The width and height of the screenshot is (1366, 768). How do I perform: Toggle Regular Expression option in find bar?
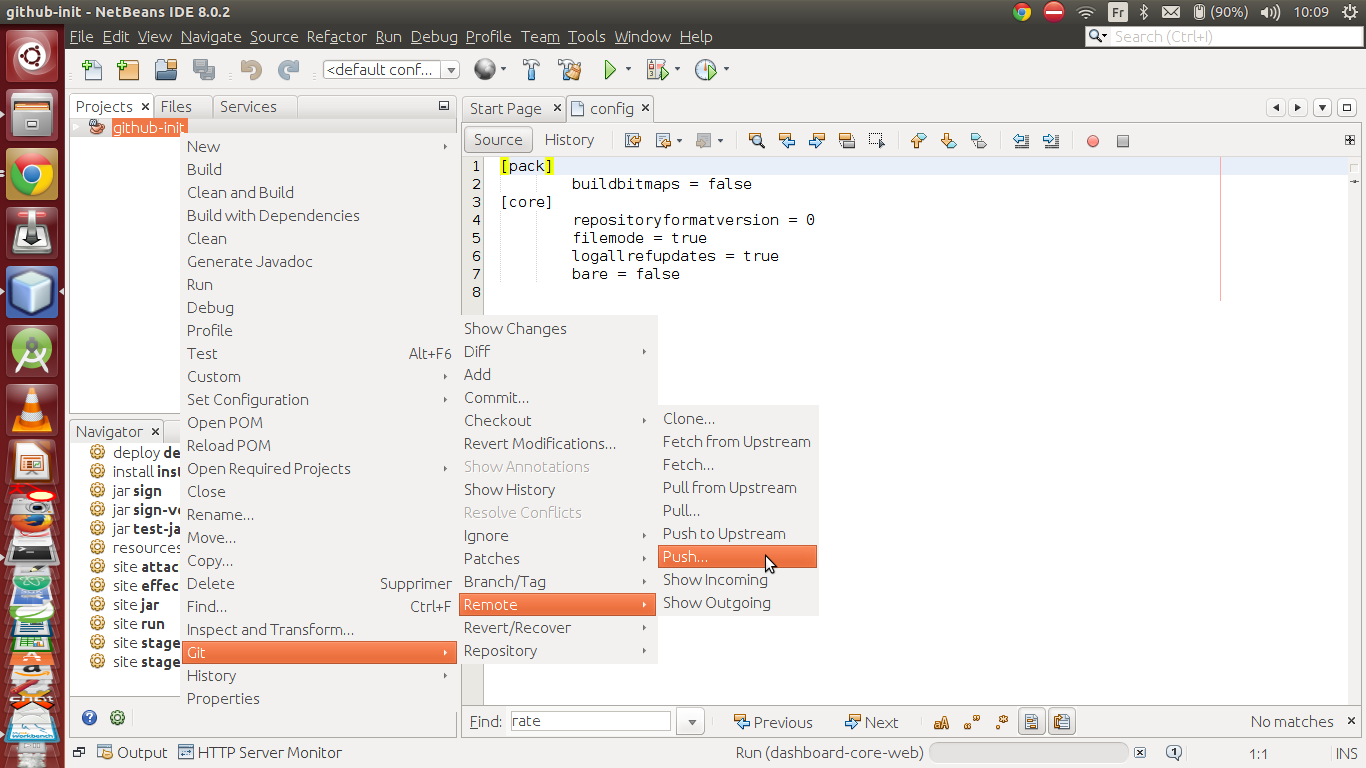(x=1001, y=722)
